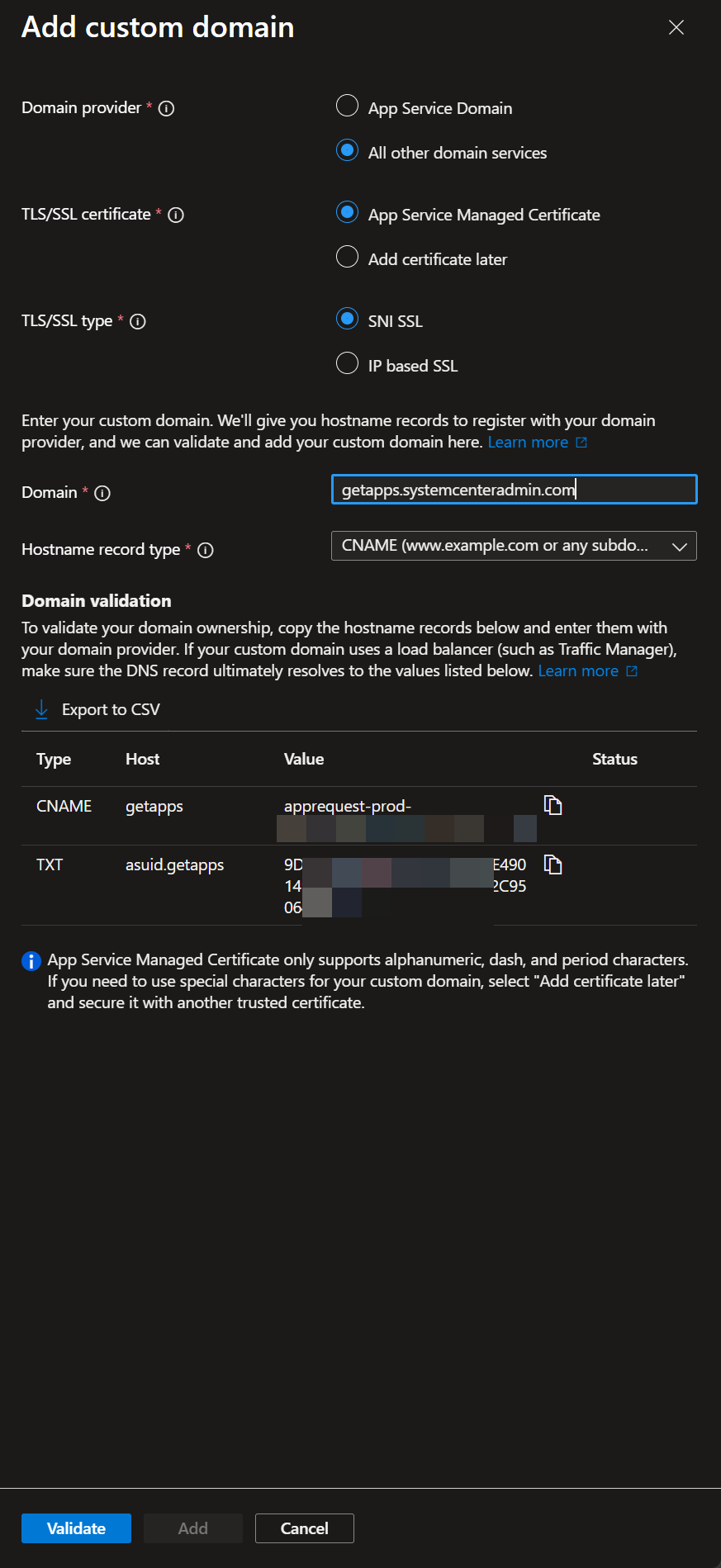Select App Service Domain radio option
Image resolution: width=721 pixels, height=1568 pixels.
[347, 106]
